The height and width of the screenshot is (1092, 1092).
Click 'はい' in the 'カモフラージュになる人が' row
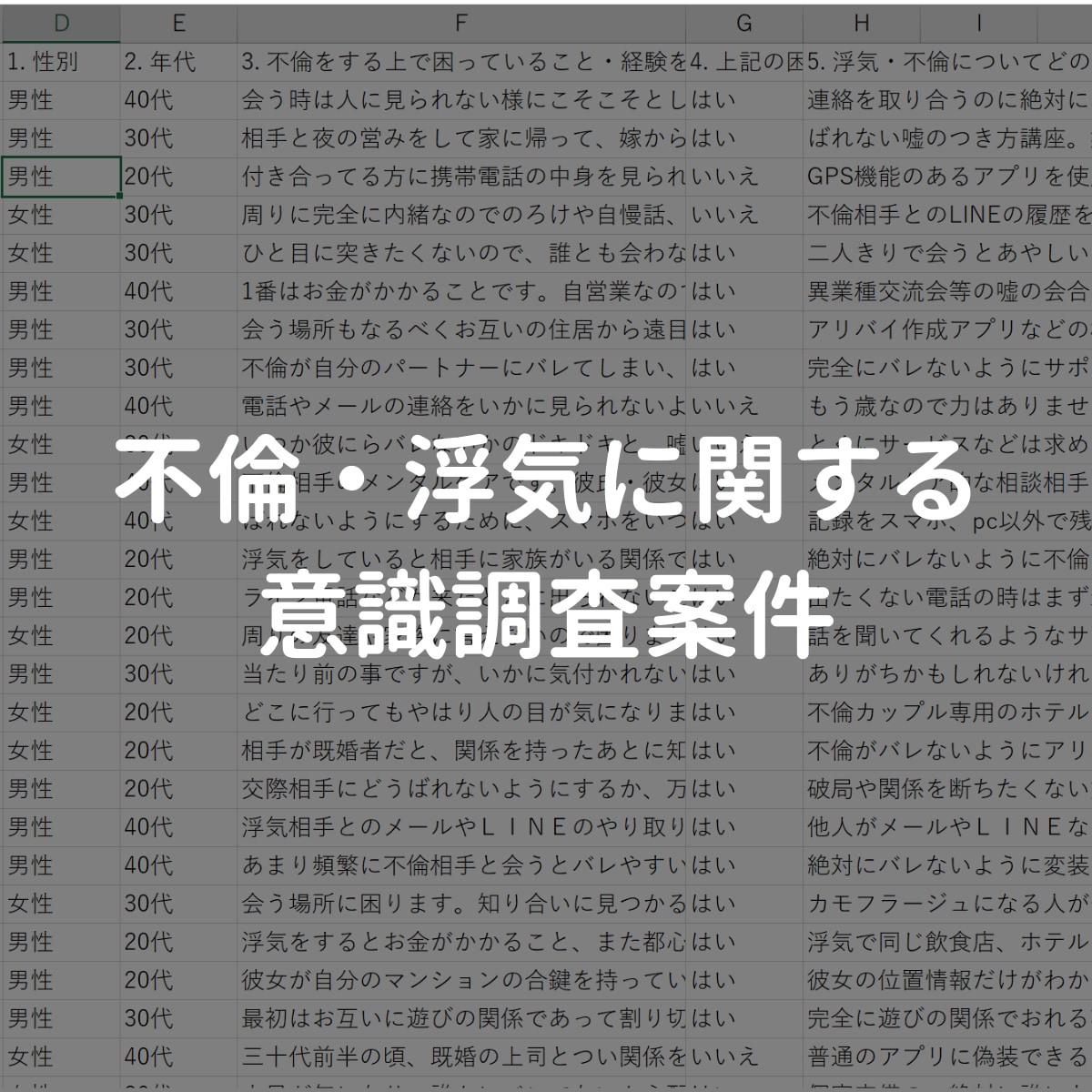point(713,903)
